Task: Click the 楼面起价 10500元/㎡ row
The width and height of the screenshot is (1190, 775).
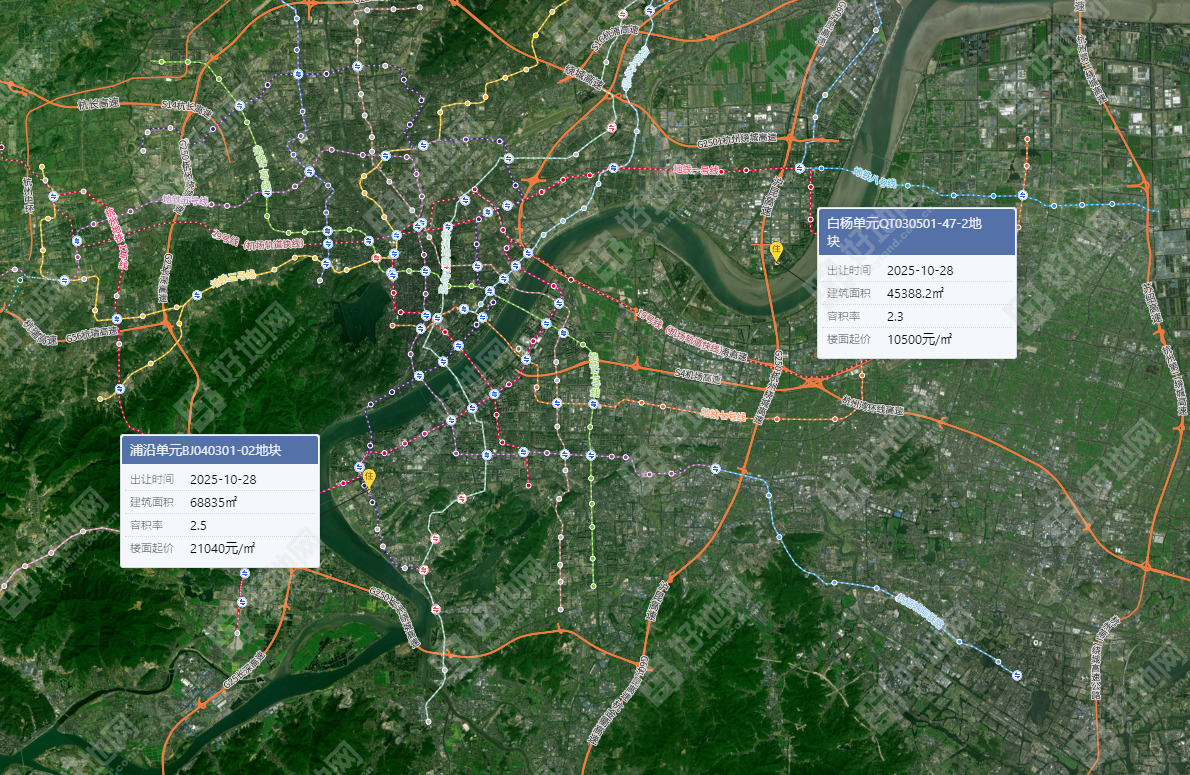Action: 916,339
